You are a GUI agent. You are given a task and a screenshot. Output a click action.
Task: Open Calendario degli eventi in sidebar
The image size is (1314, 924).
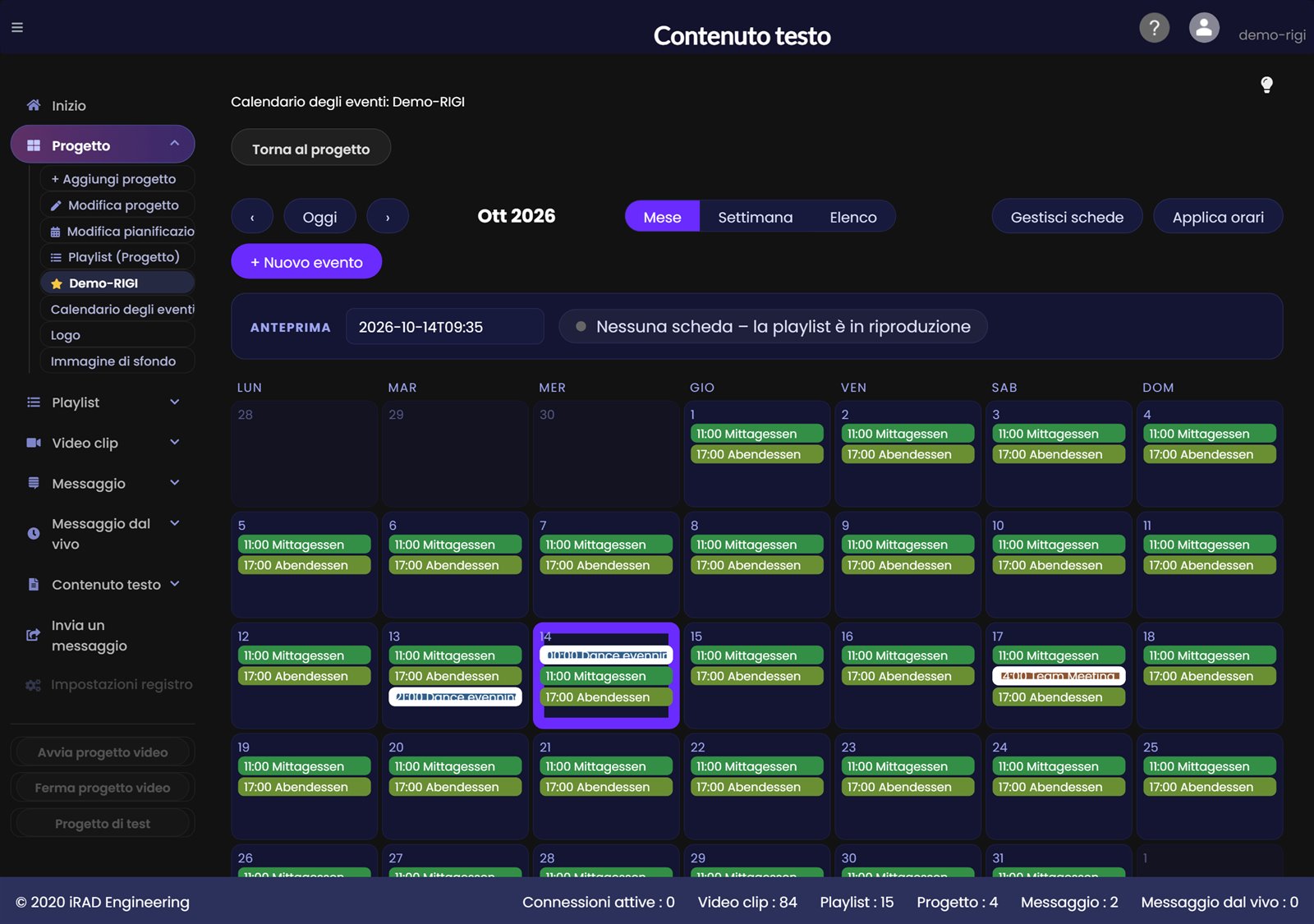pyautogui.click(x=117, y=309)
